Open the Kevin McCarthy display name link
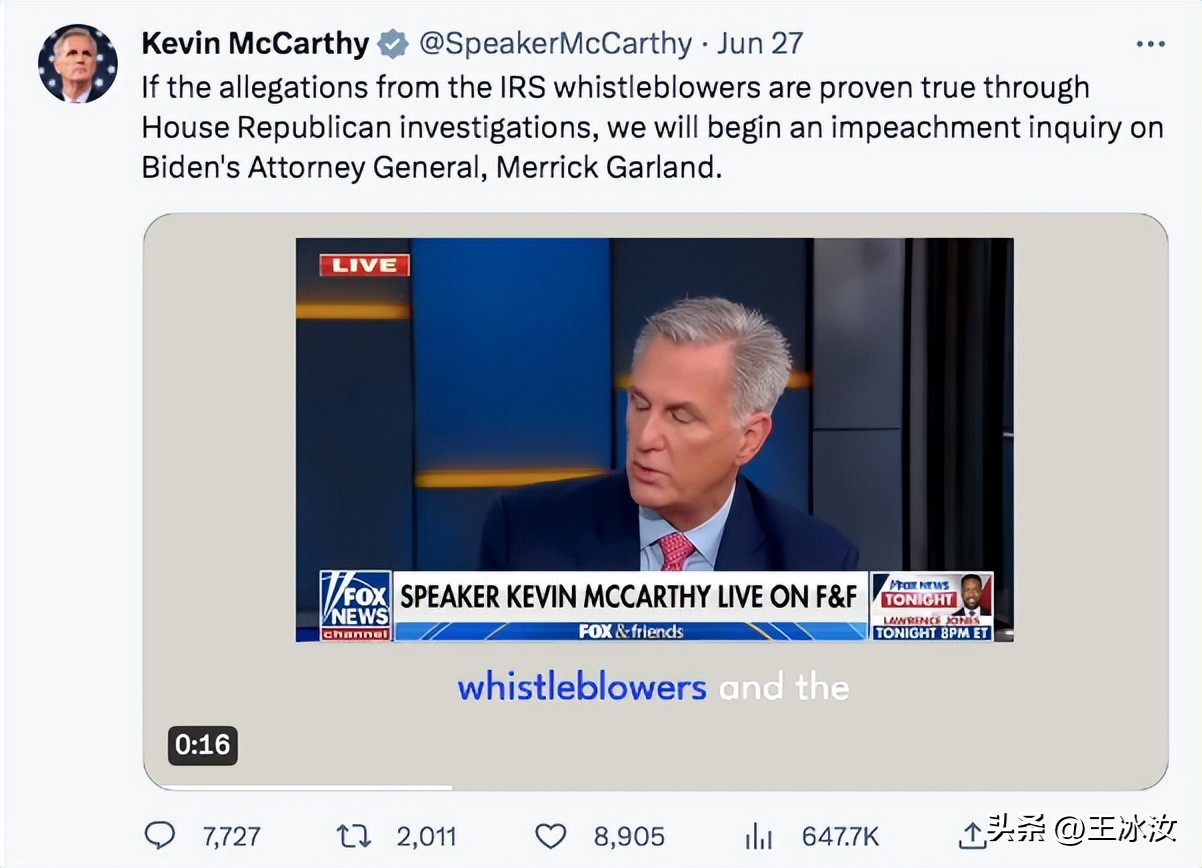This screenshot has height=868, width=1202. [x=255, y=44]
